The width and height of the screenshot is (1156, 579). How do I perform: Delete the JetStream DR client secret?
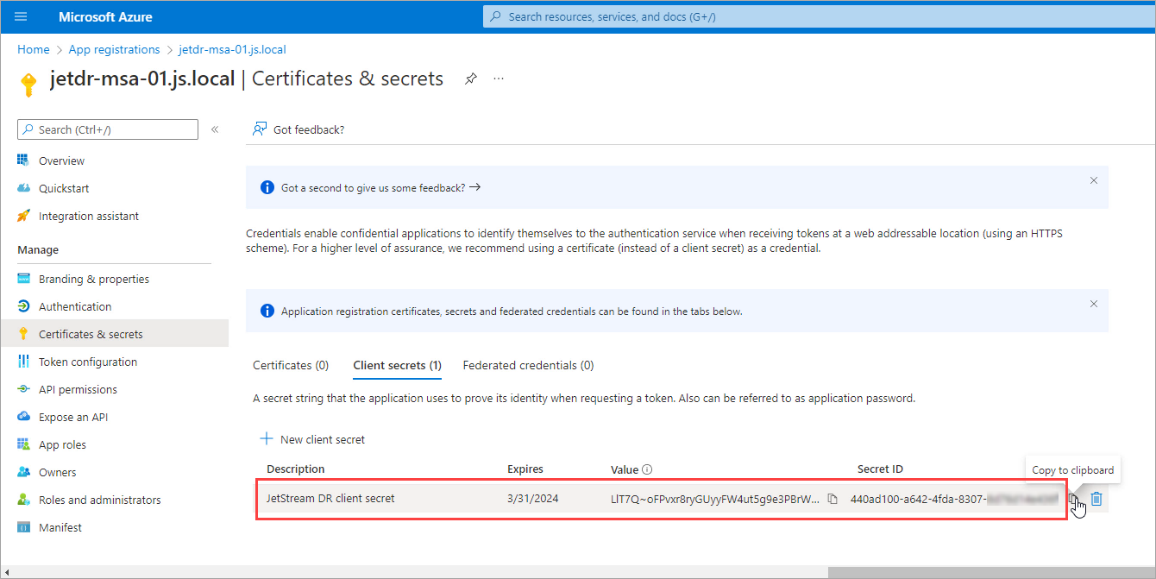(1096, 499)
